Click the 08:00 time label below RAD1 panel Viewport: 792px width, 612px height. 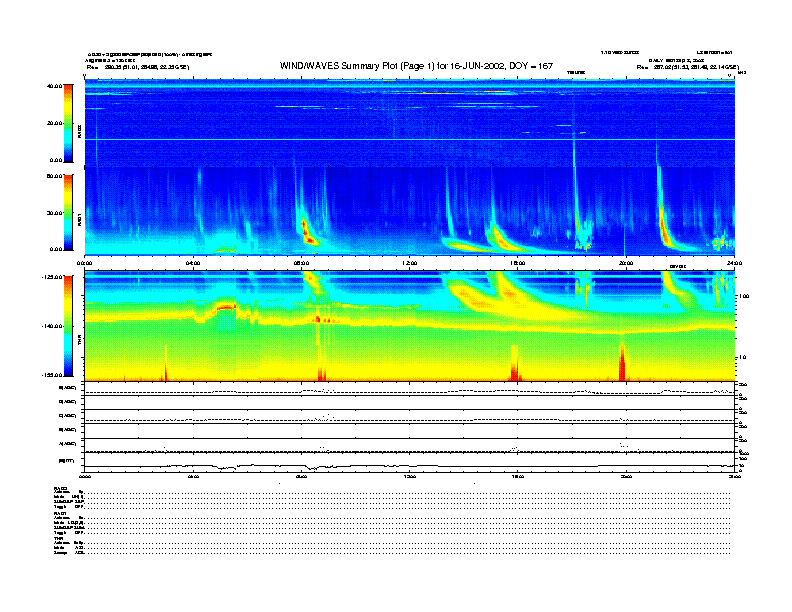click(301, 263)
